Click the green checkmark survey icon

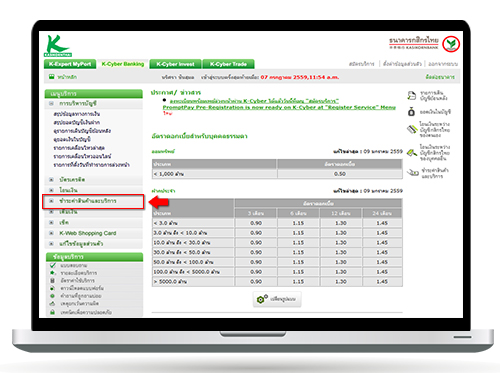coord(52,265)
